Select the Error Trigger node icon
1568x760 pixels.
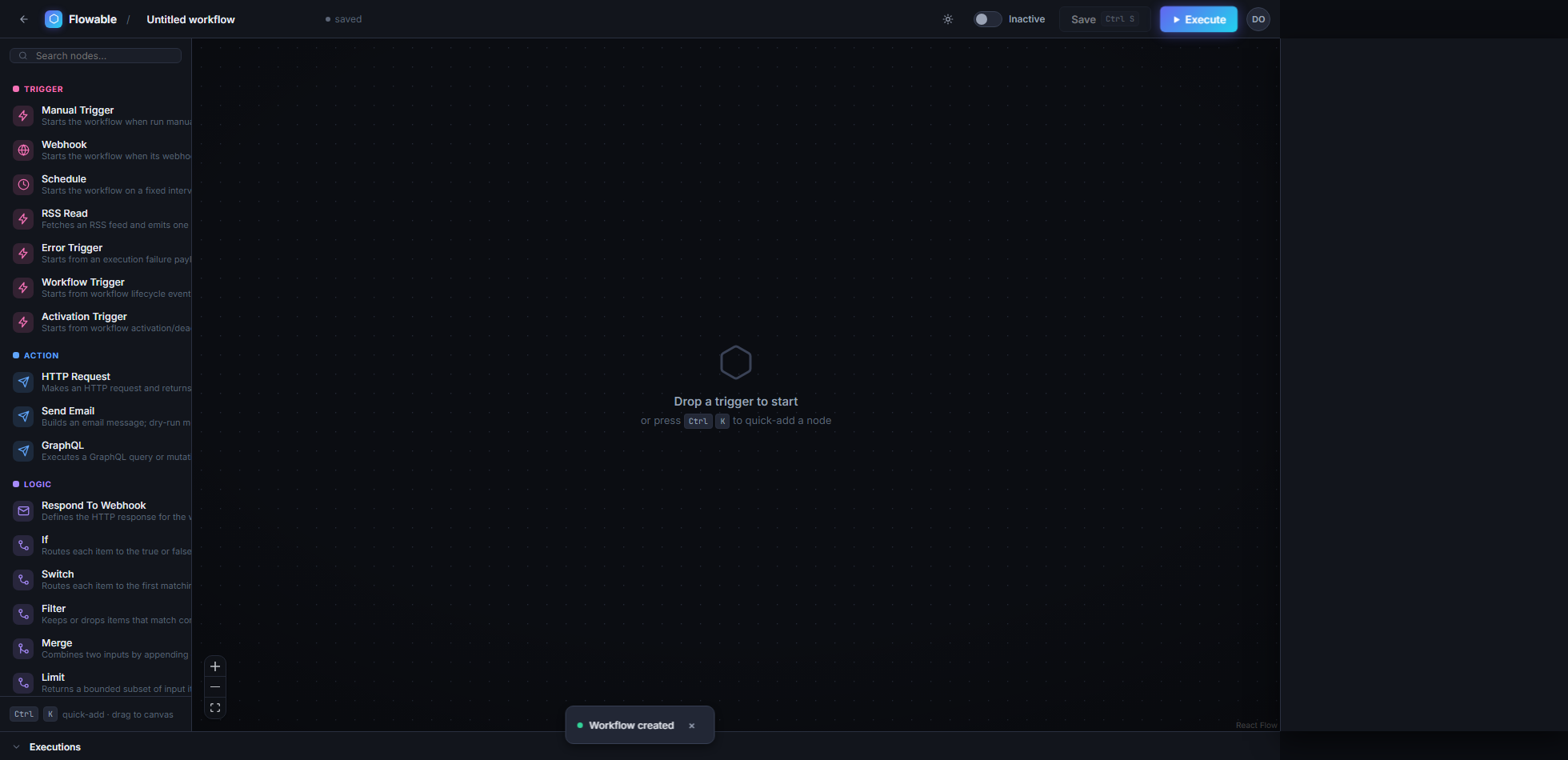(x=23, y=254)
